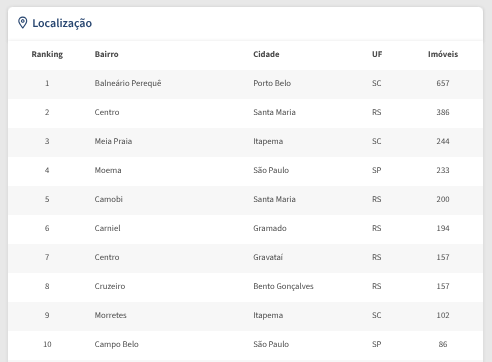Click the Localização section title
492x362 pixels.
click(x=62, y=23)
